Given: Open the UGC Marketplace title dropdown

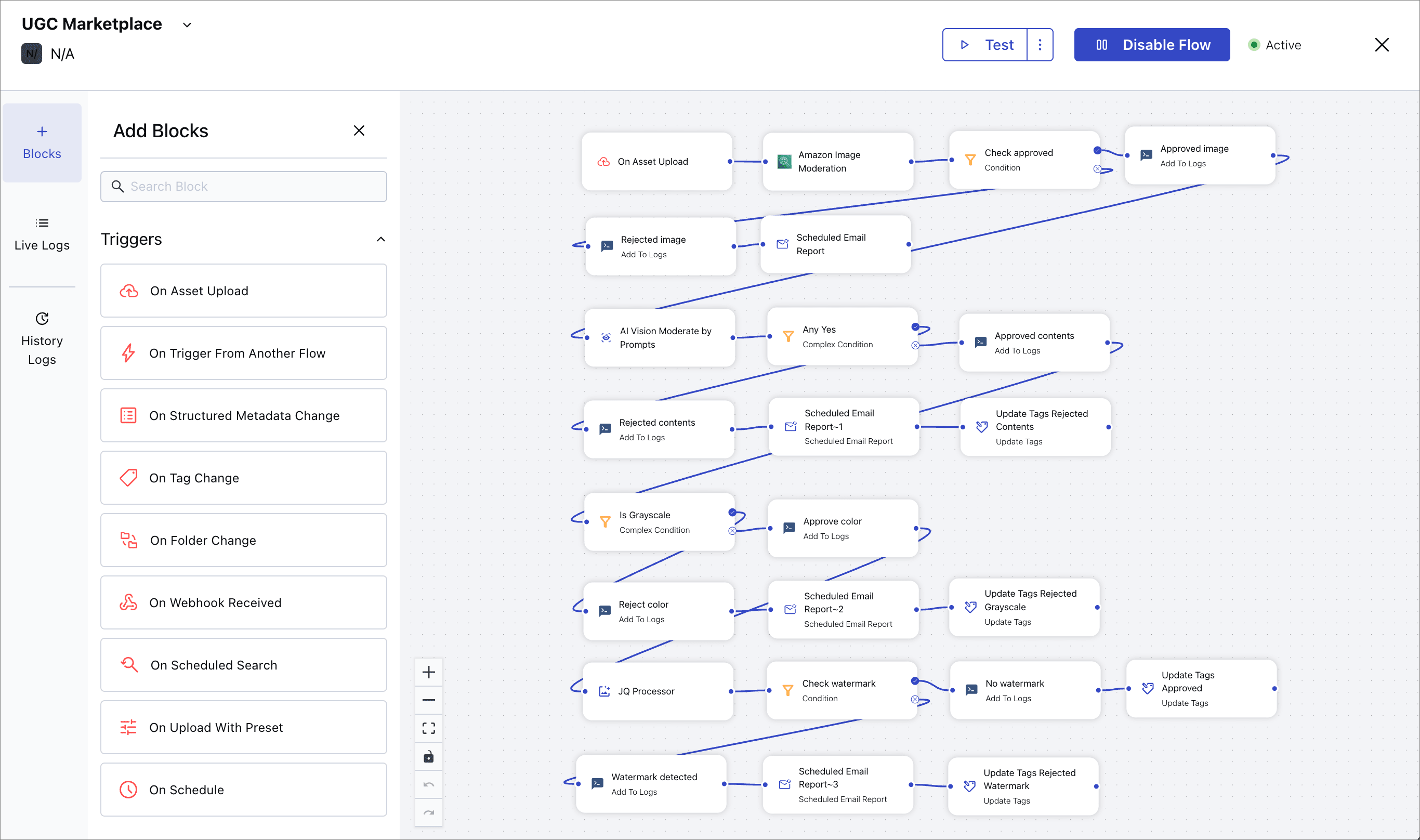Looking at the screenshot, I should (x=187, y=25).
